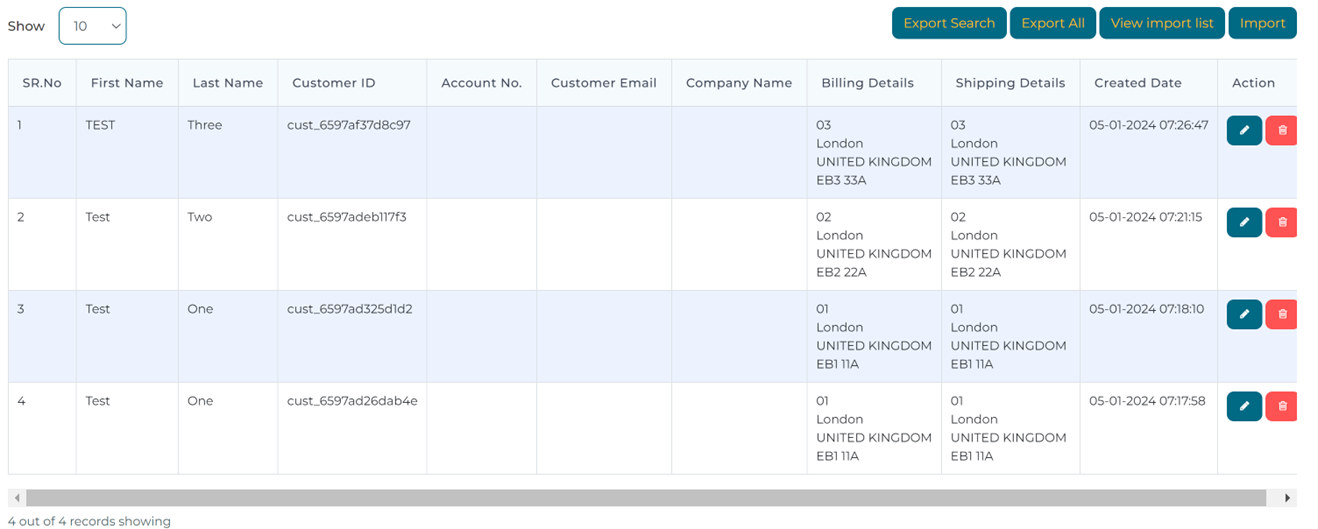This screenshot has width=1318, height=529.
Task: Delete customer cust_6597adeb117f3 via trash icon
Action: pyautogui.click(x=1281, y=222)
